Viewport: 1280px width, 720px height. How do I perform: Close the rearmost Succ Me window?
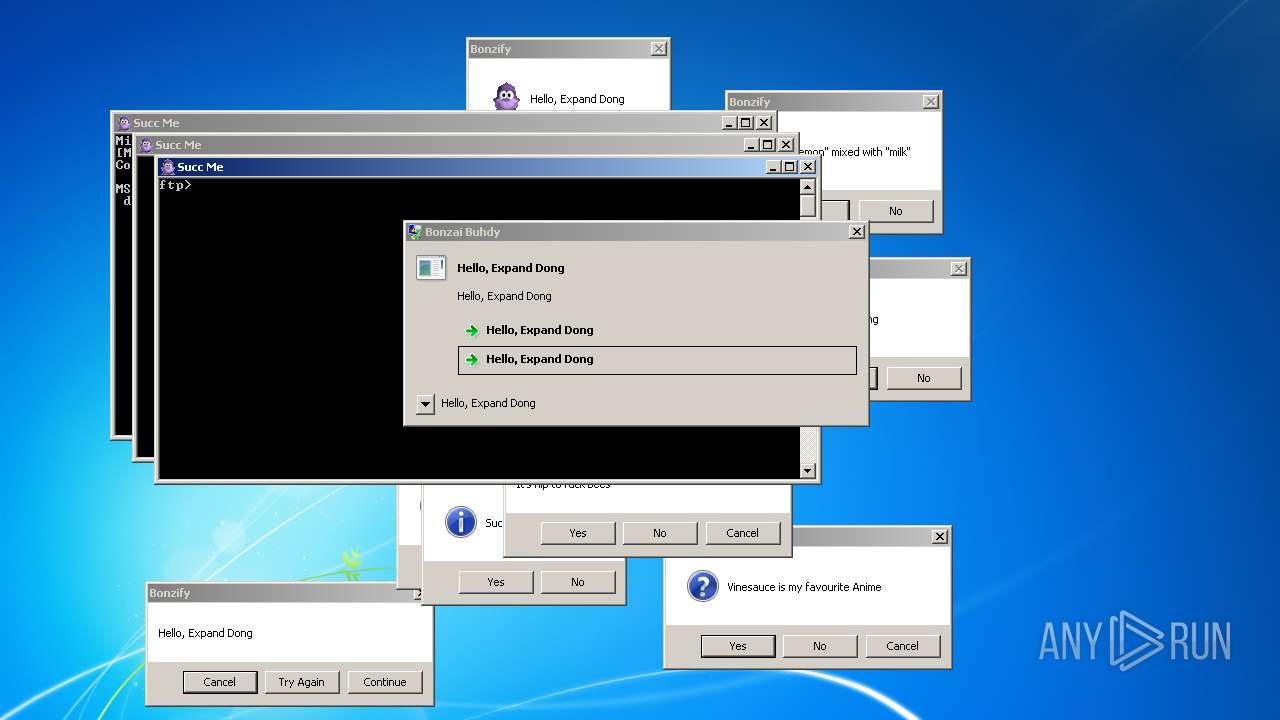point(764,123)
